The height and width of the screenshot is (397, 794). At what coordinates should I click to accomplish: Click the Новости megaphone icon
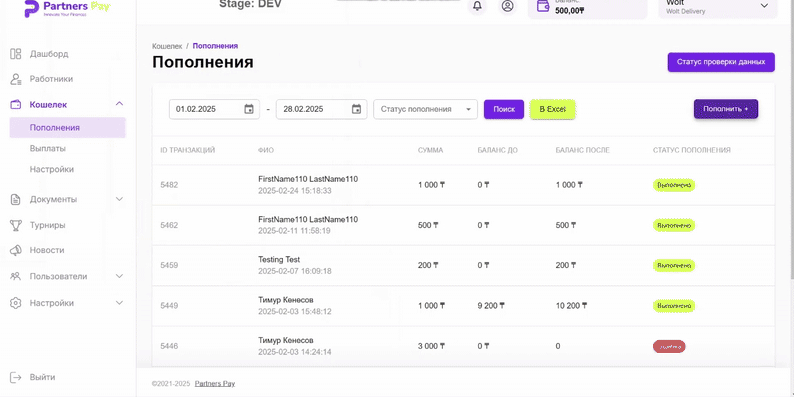coord(16,250)
